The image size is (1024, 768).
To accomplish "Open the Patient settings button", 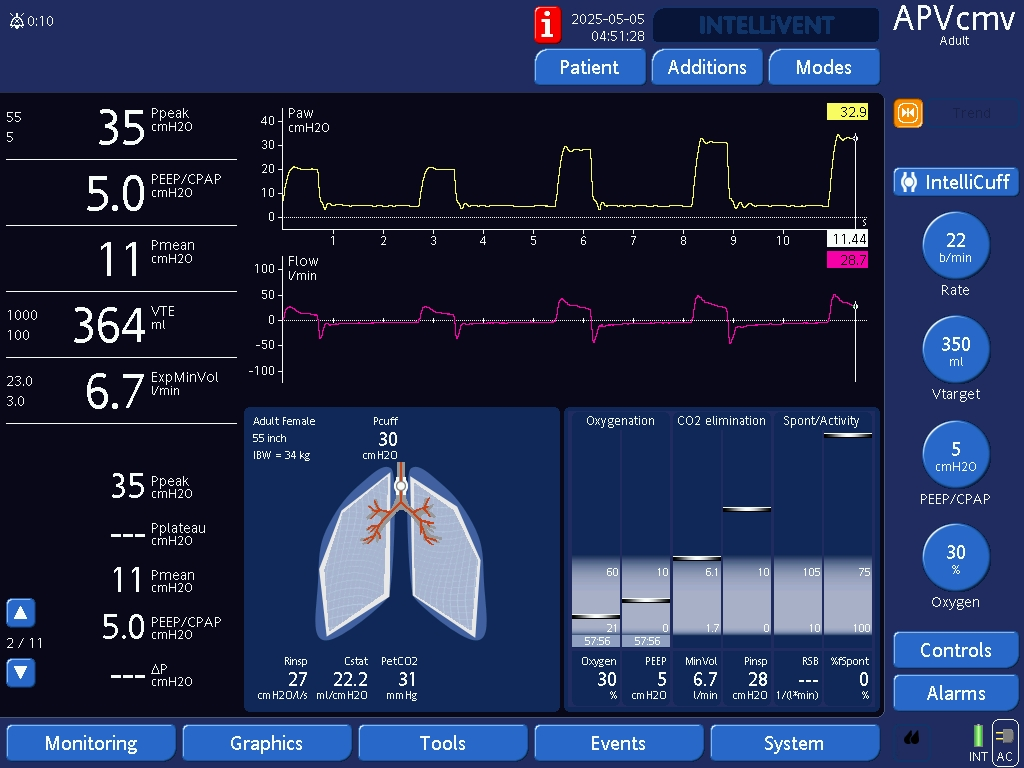I will coord(589,67).
